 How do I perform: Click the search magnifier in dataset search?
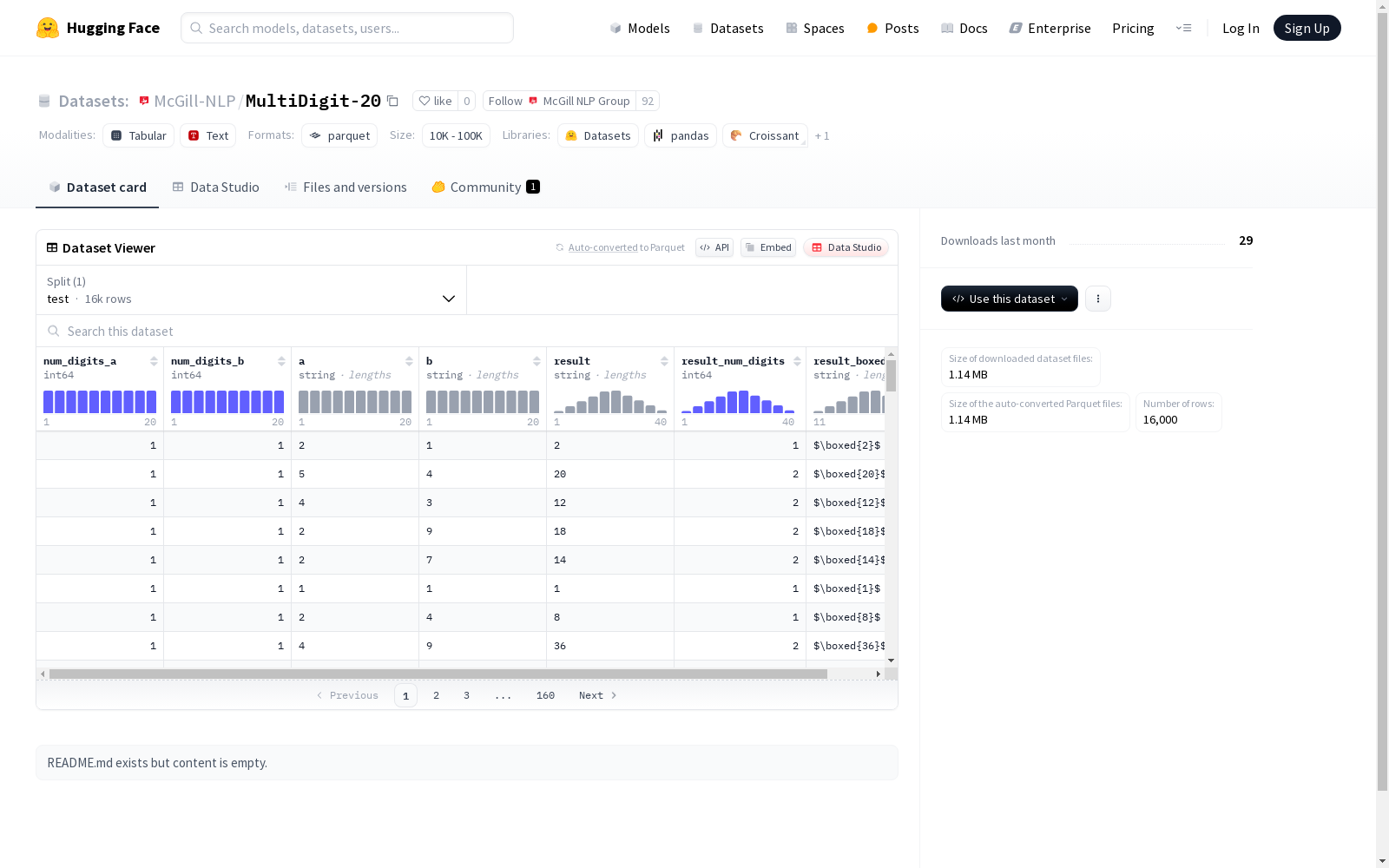point(54,331)
